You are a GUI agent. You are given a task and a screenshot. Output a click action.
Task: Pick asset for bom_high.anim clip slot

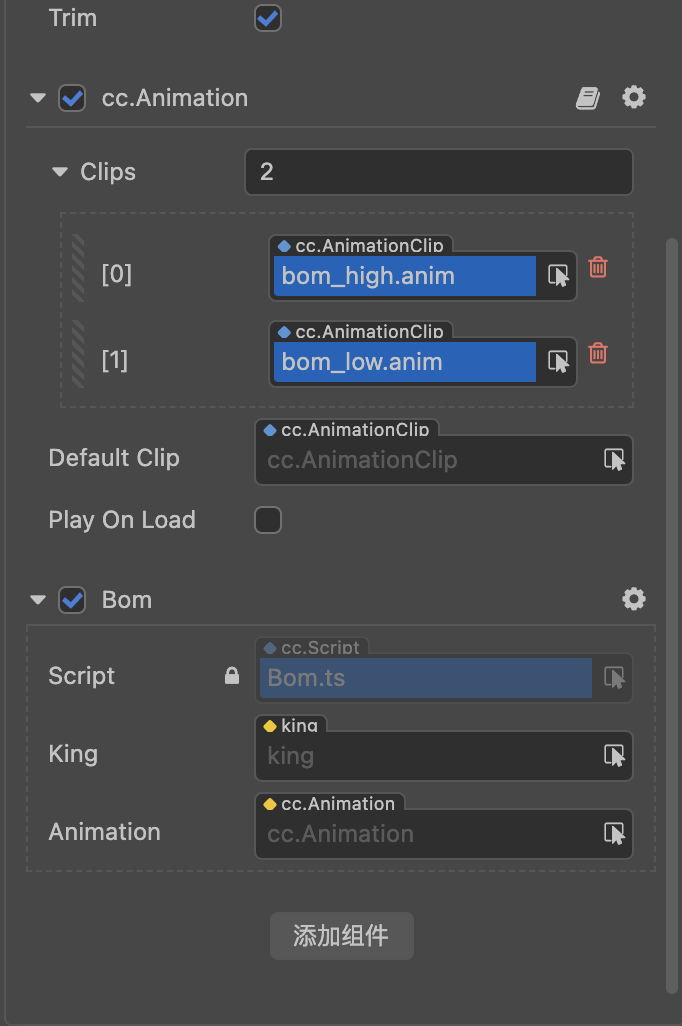coord(558,276)
